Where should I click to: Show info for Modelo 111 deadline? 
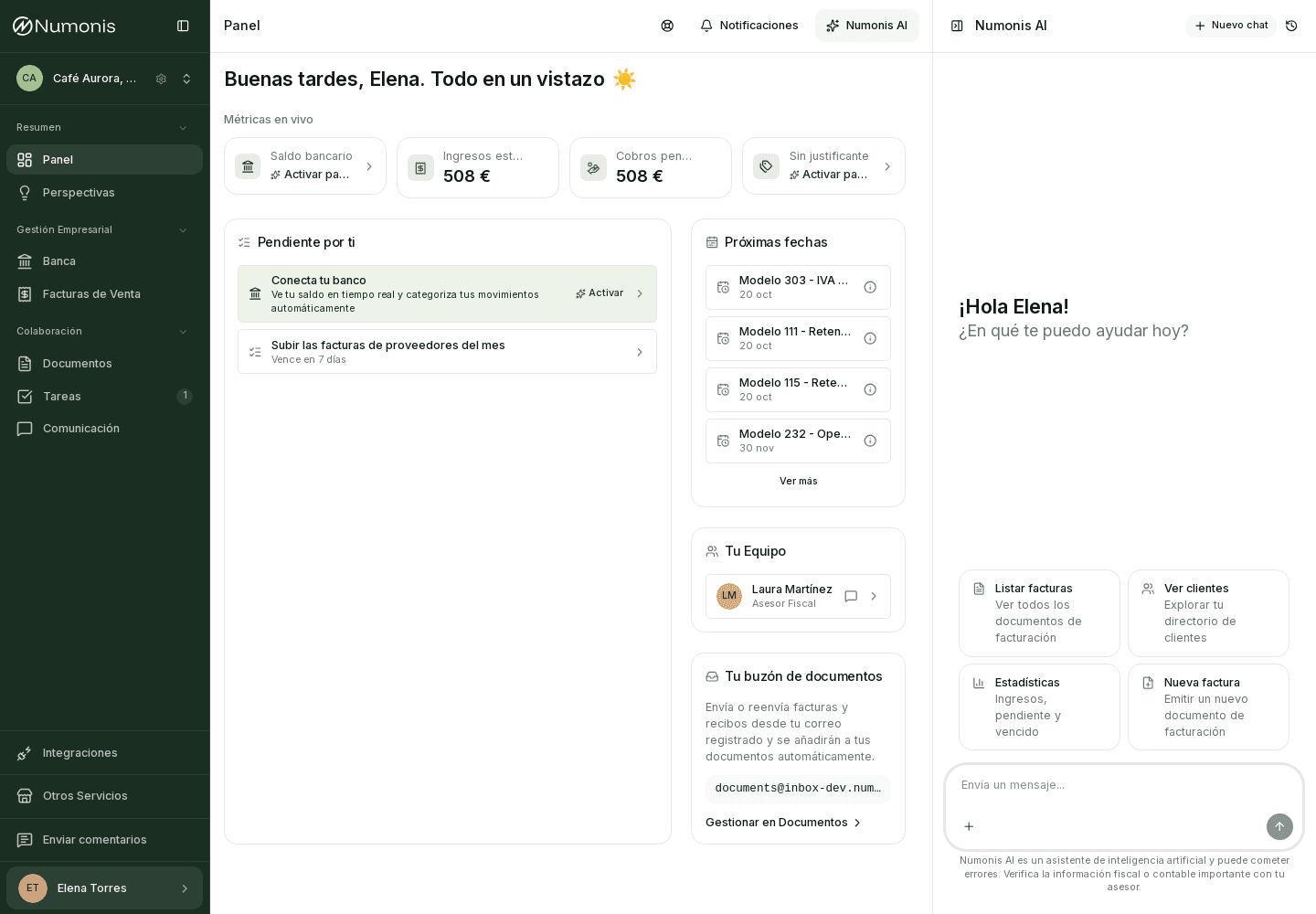pyautogui.click(x=870, y=338)
